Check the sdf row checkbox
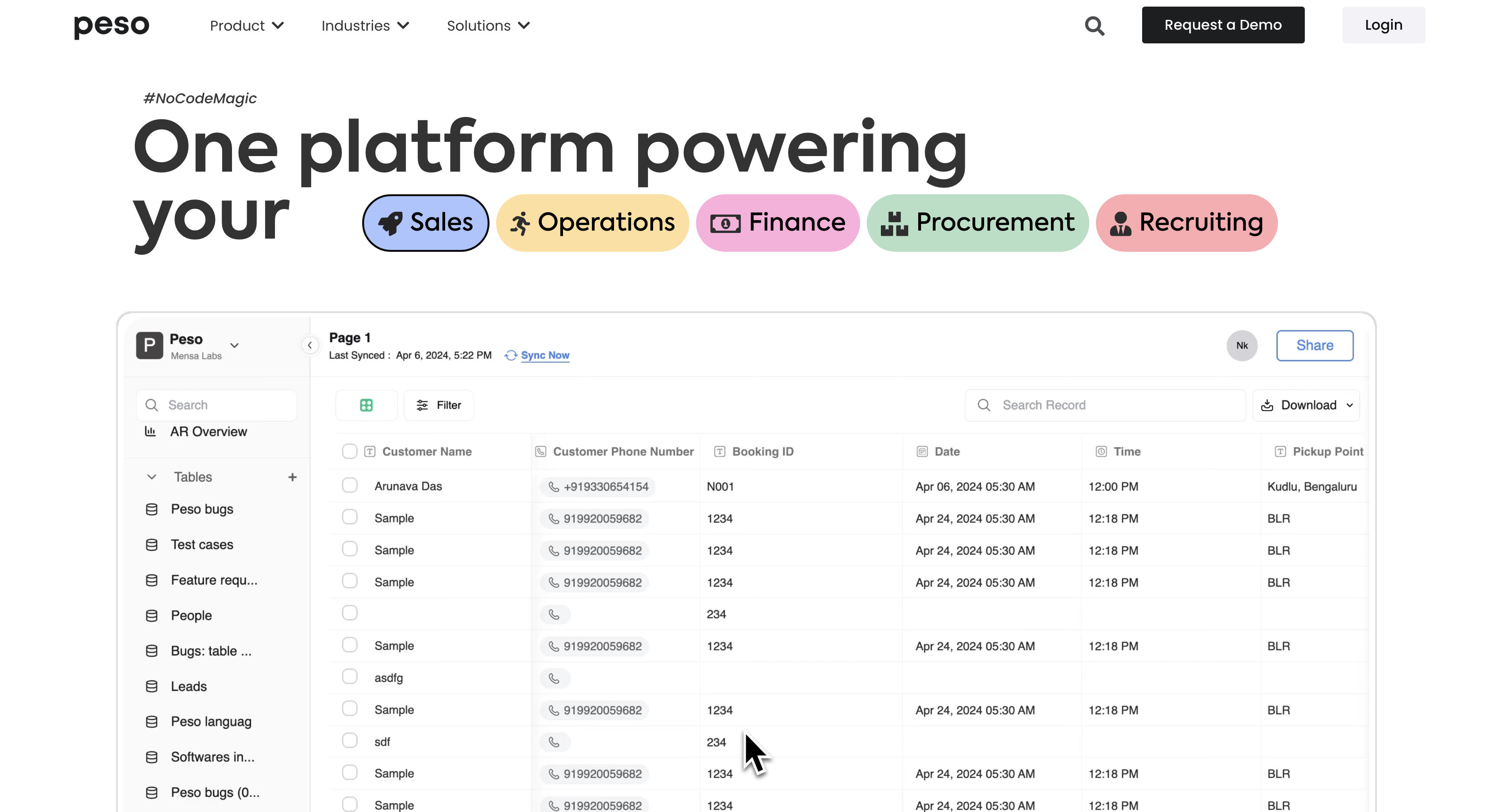The height and width of the screenshot is (812, 1509). click(350, 740)
